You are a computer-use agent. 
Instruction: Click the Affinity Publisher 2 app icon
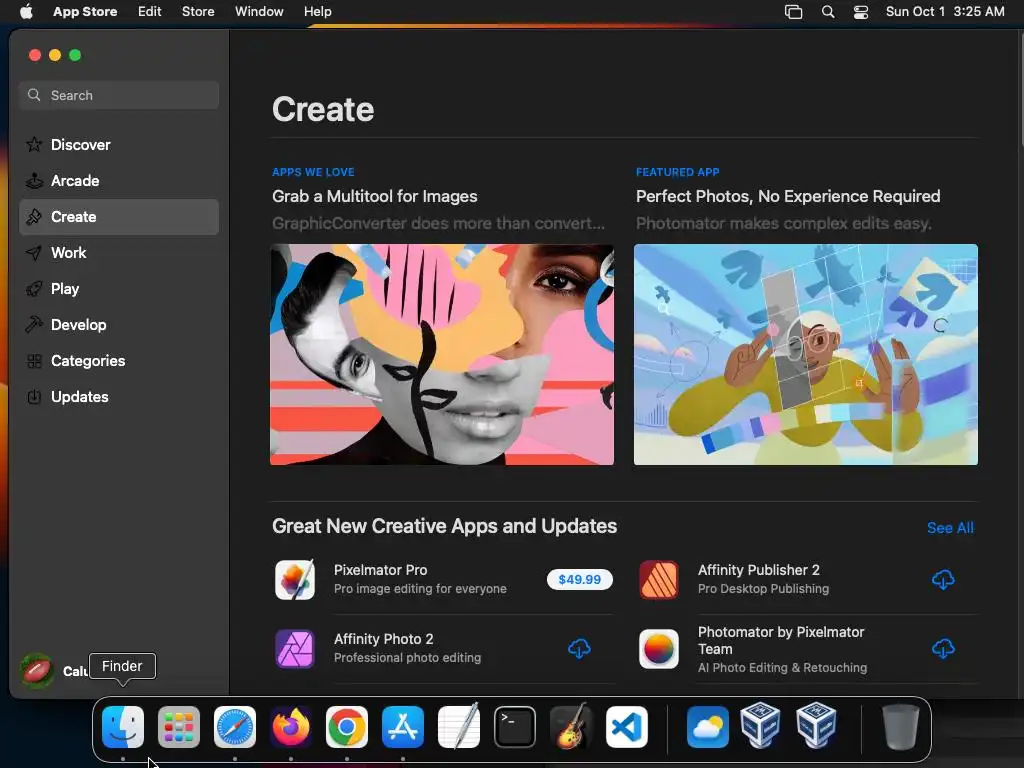coord(659,579)
